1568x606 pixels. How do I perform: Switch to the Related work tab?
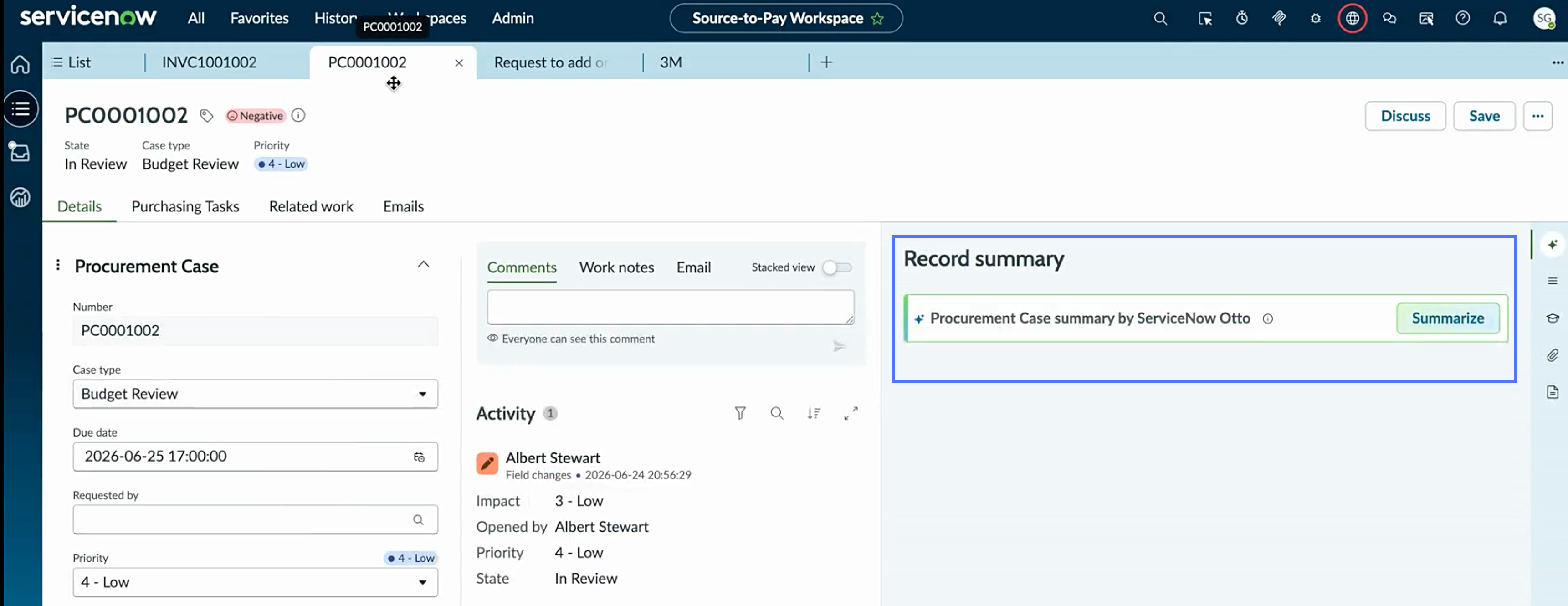point(311,206)
